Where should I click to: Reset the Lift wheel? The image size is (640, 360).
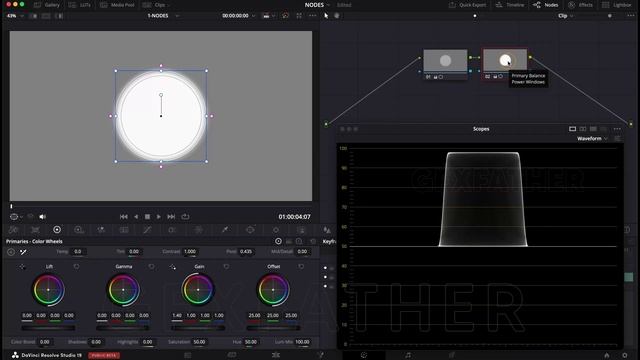(76, 267)
